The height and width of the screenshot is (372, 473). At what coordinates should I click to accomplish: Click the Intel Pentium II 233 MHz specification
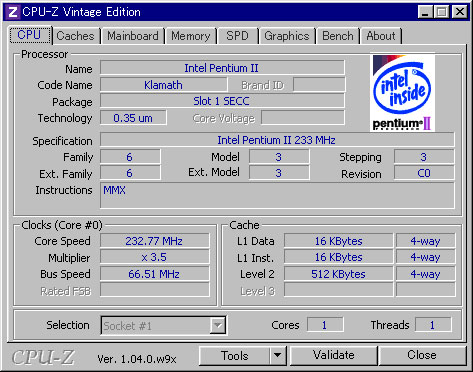[277, 140]
